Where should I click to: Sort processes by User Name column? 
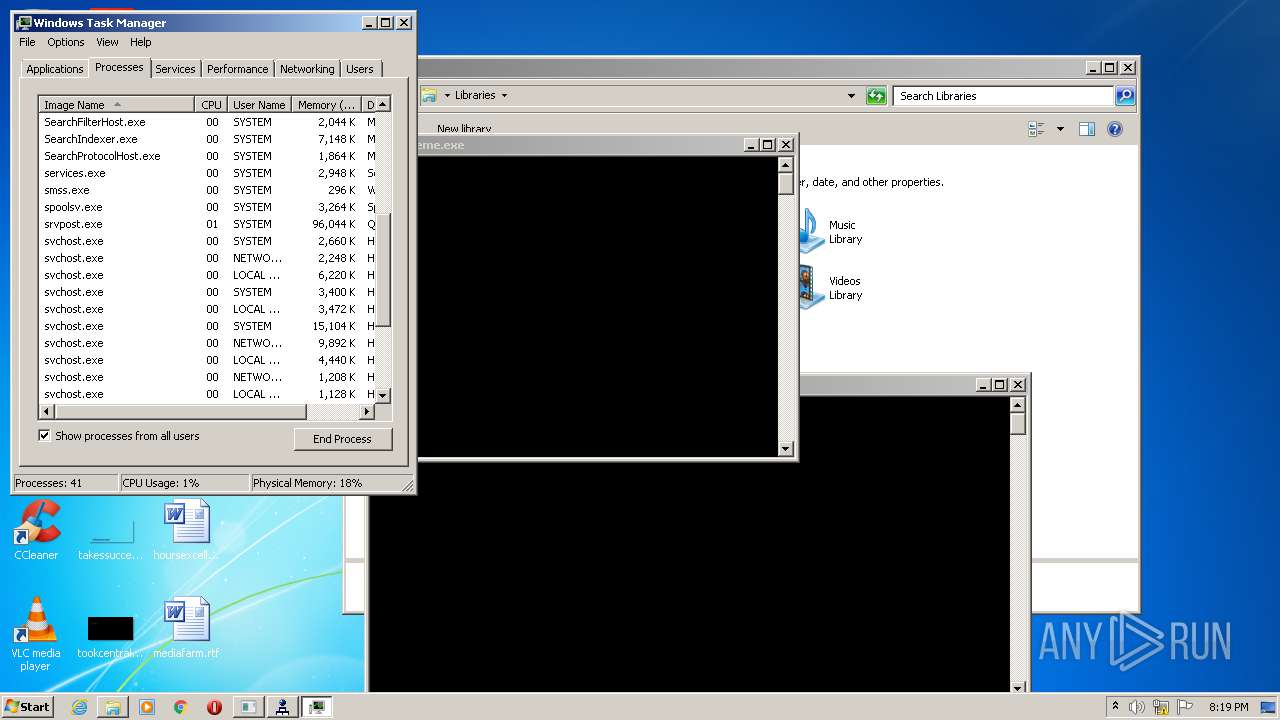[259, 105]
